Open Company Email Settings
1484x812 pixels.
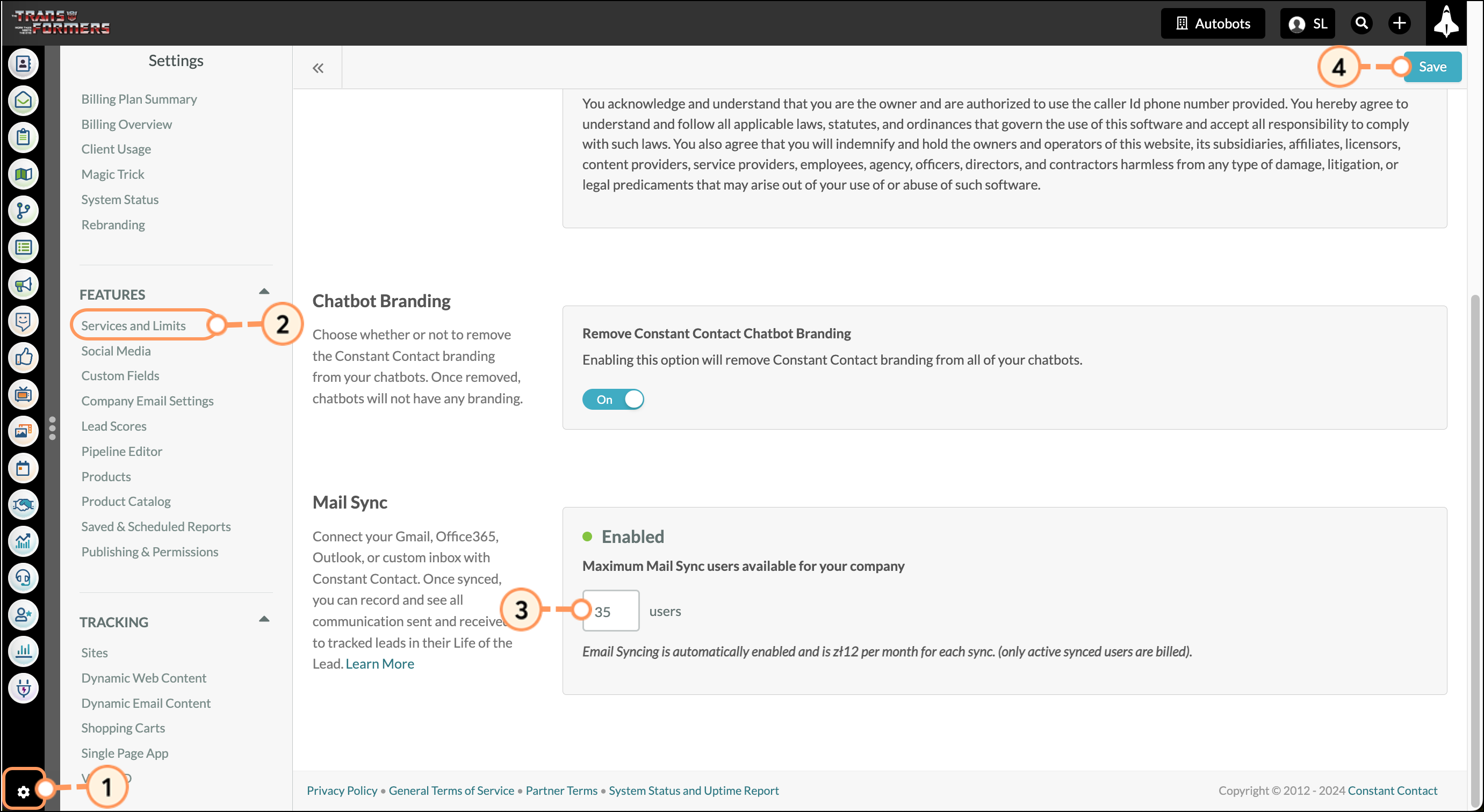point(147,401)
